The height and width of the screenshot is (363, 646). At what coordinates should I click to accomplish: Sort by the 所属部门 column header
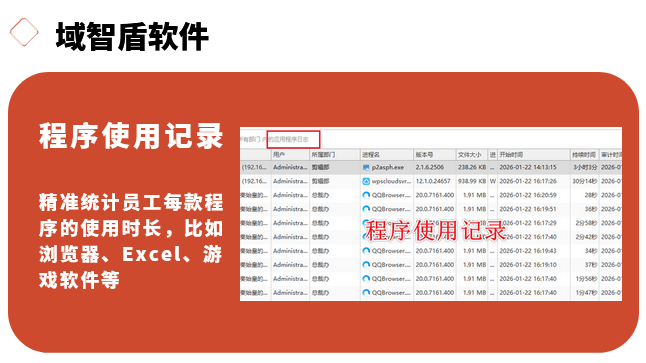tap(335, 155)
